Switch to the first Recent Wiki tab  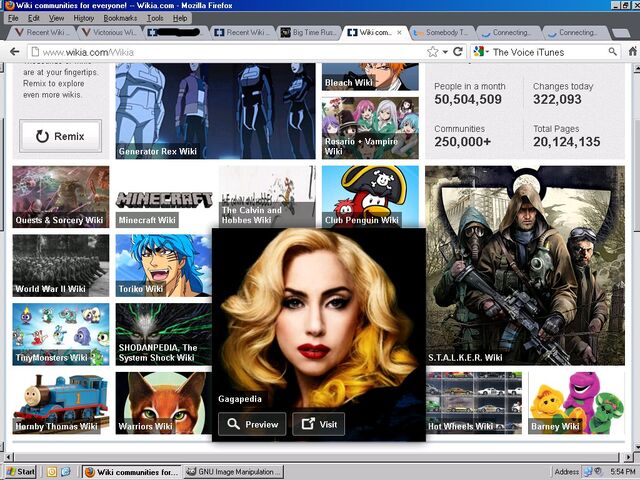click(x=42, y=32)
